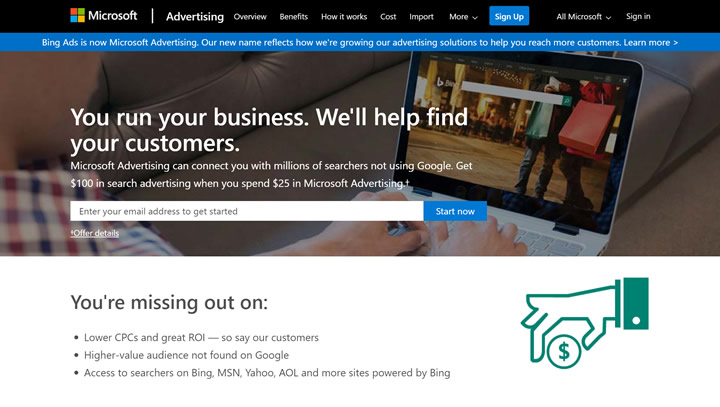
Task: Expand the More navigation dropdown
Action: click(x=463, y=17)
